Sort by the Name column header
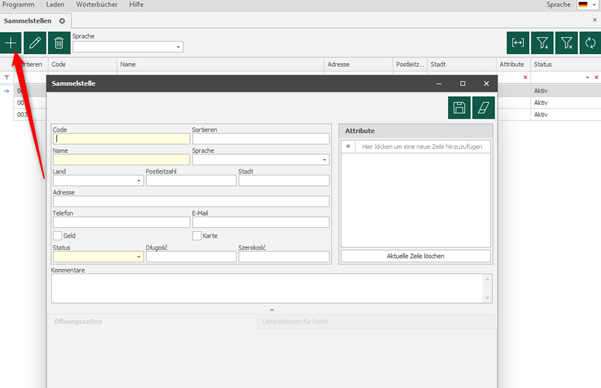This screenshot has height=388, width=601. tap(220, 64)
